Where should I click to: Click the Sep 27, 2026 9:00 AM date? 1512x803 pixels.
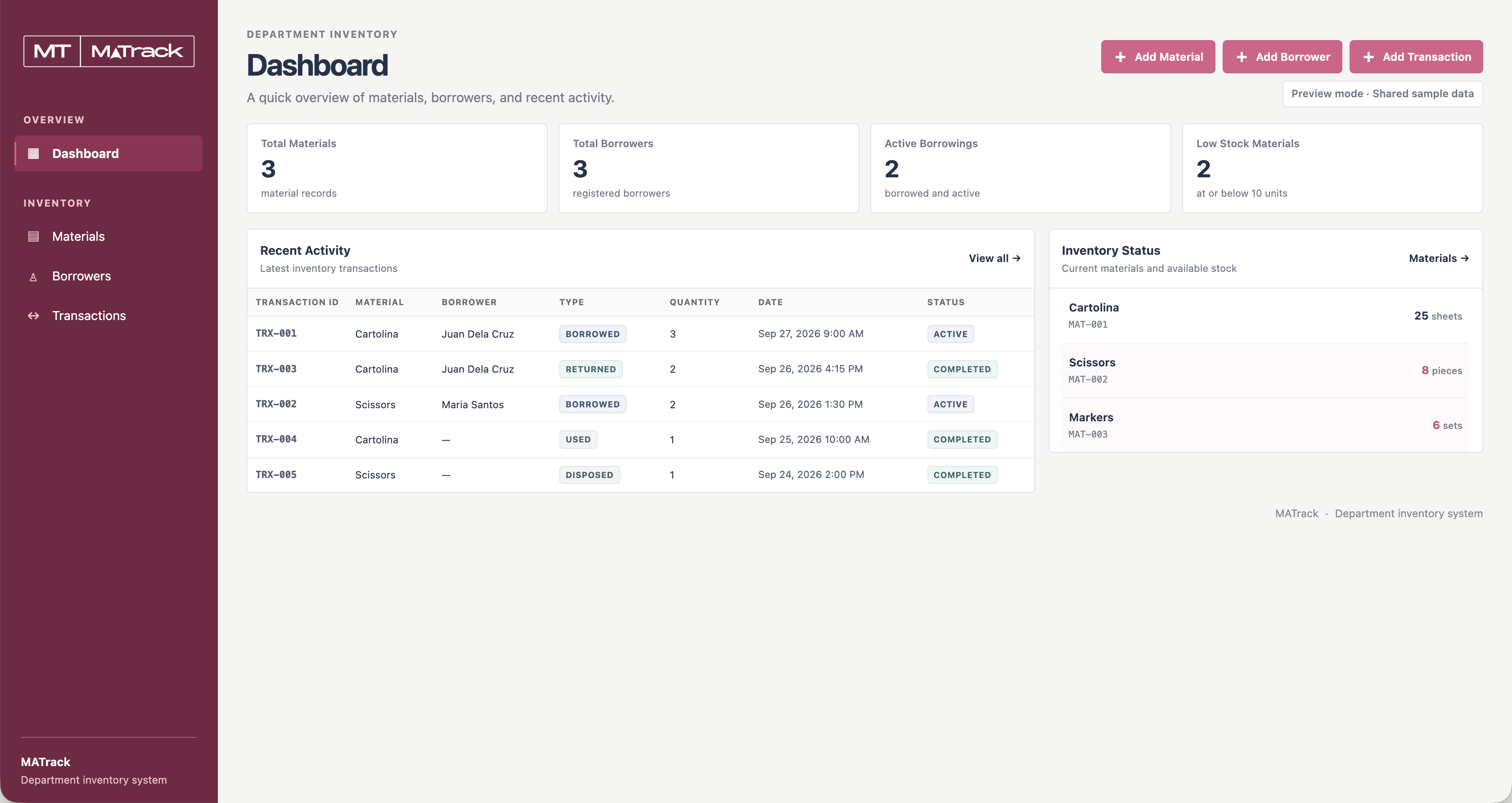[810, 334]
